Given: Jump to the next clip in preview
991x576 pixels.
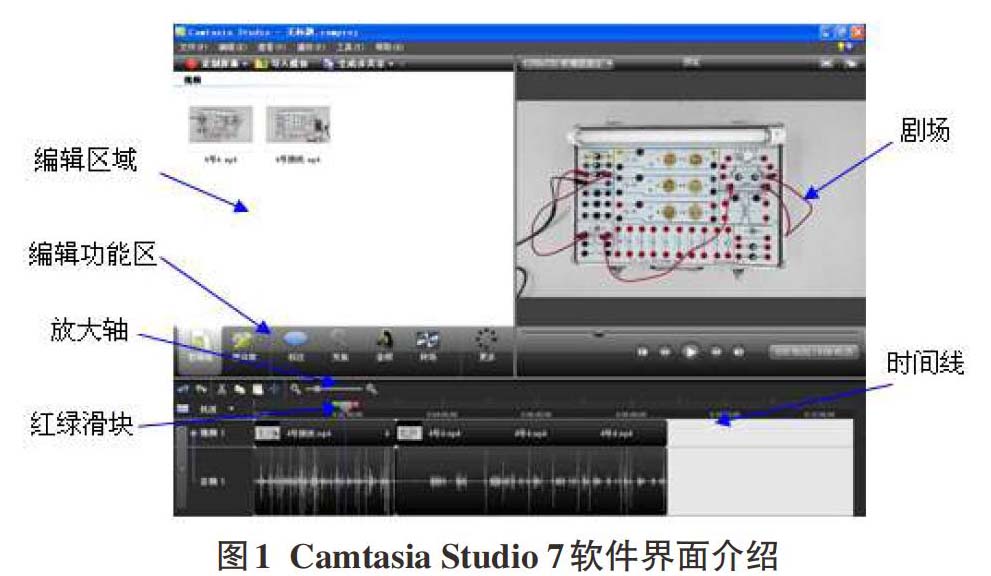Looking at the screenshot, I should 738,352.
